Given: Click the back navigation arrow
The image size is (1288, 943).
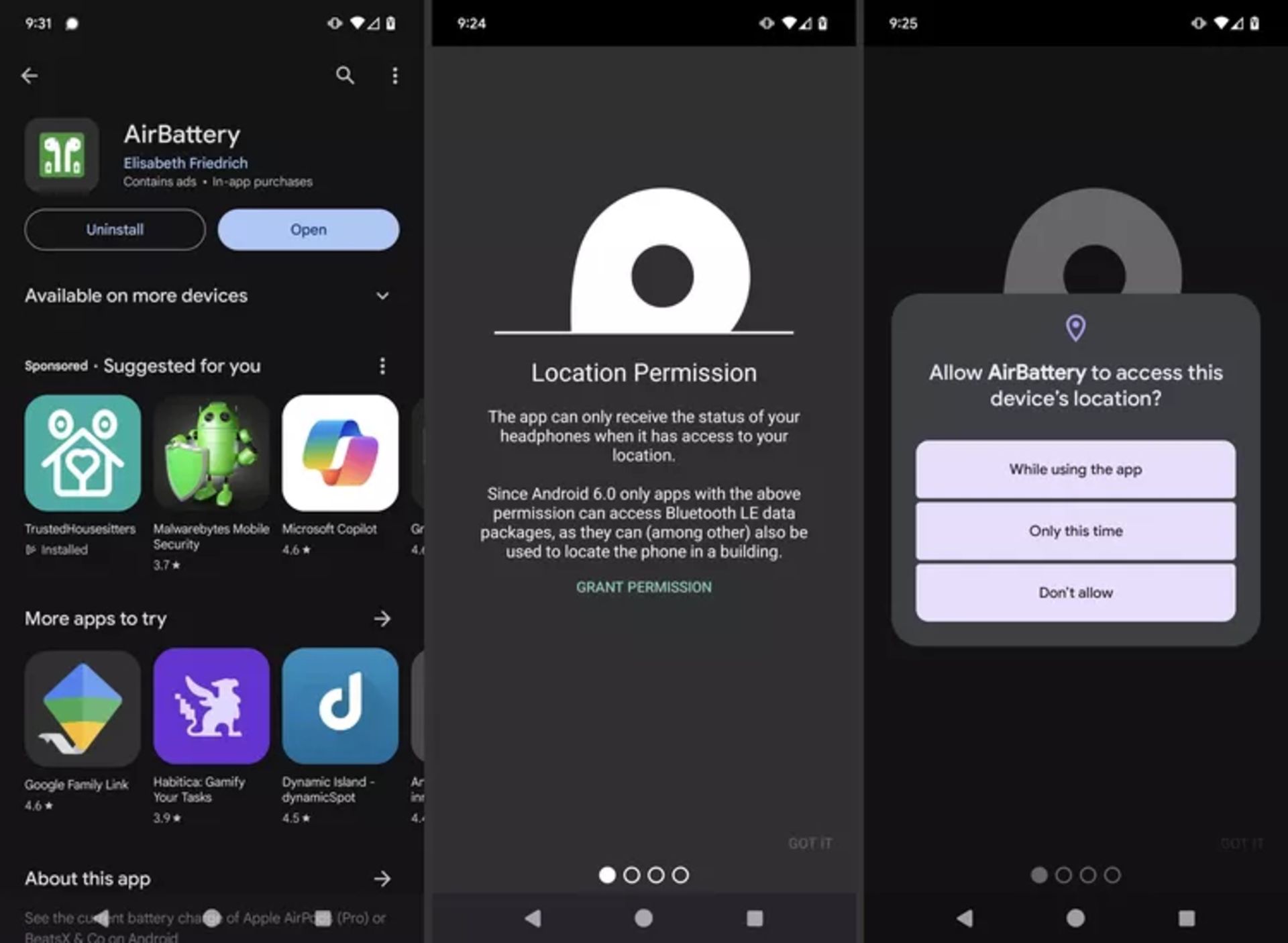Looking at the screenshot, I should coord(29,75).
